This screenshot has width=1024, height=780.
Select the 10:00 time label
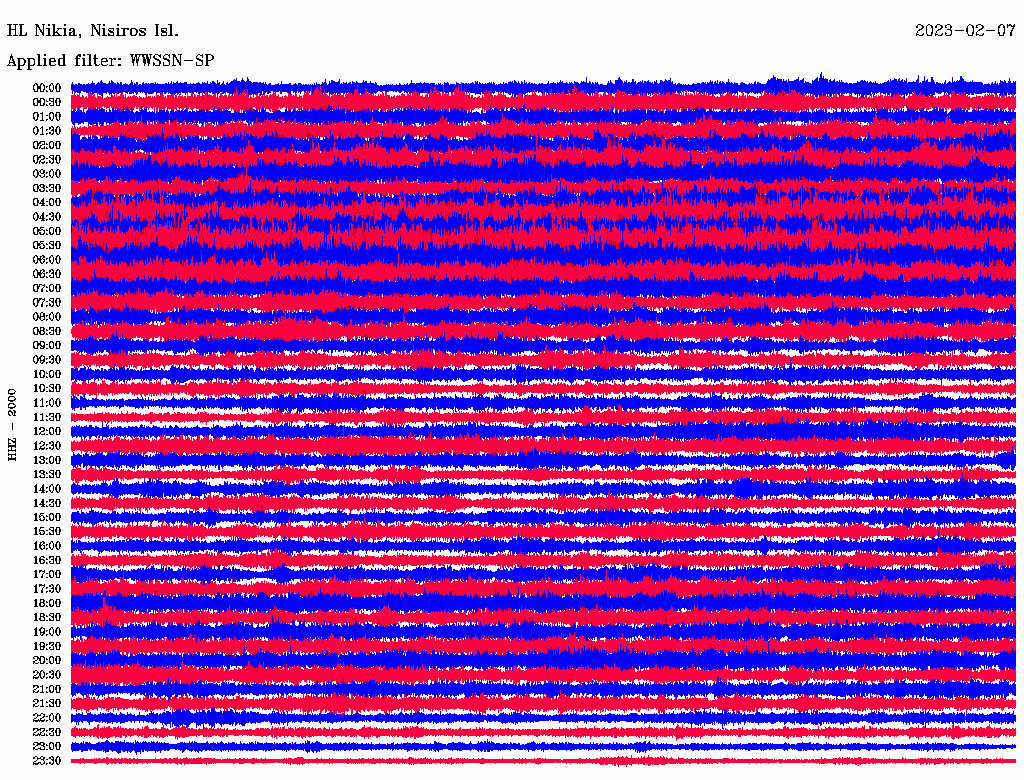[x=47, y=374]
